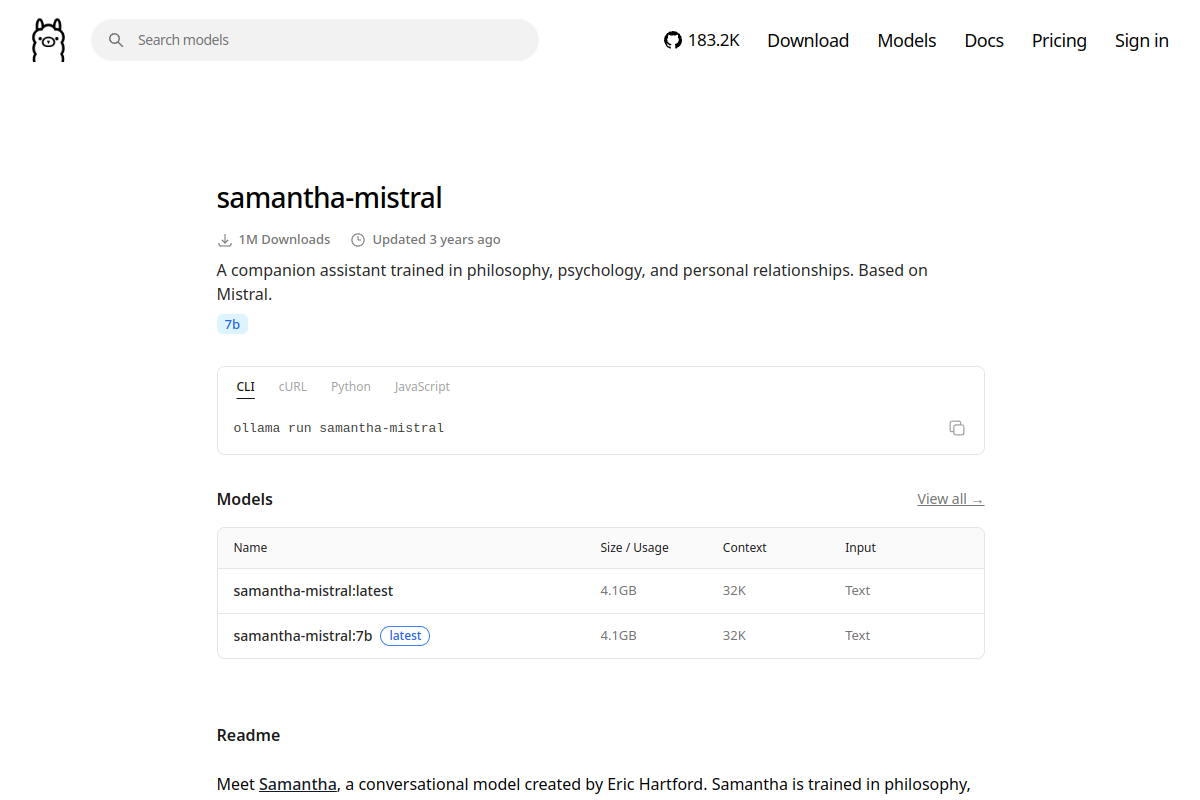
Task: Open the View all models link
Action: [951, 499]
